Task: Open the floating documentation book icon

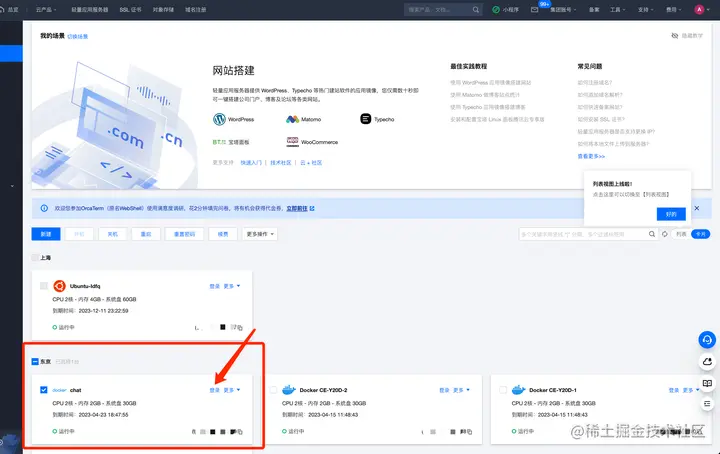Action: (707, 383)
